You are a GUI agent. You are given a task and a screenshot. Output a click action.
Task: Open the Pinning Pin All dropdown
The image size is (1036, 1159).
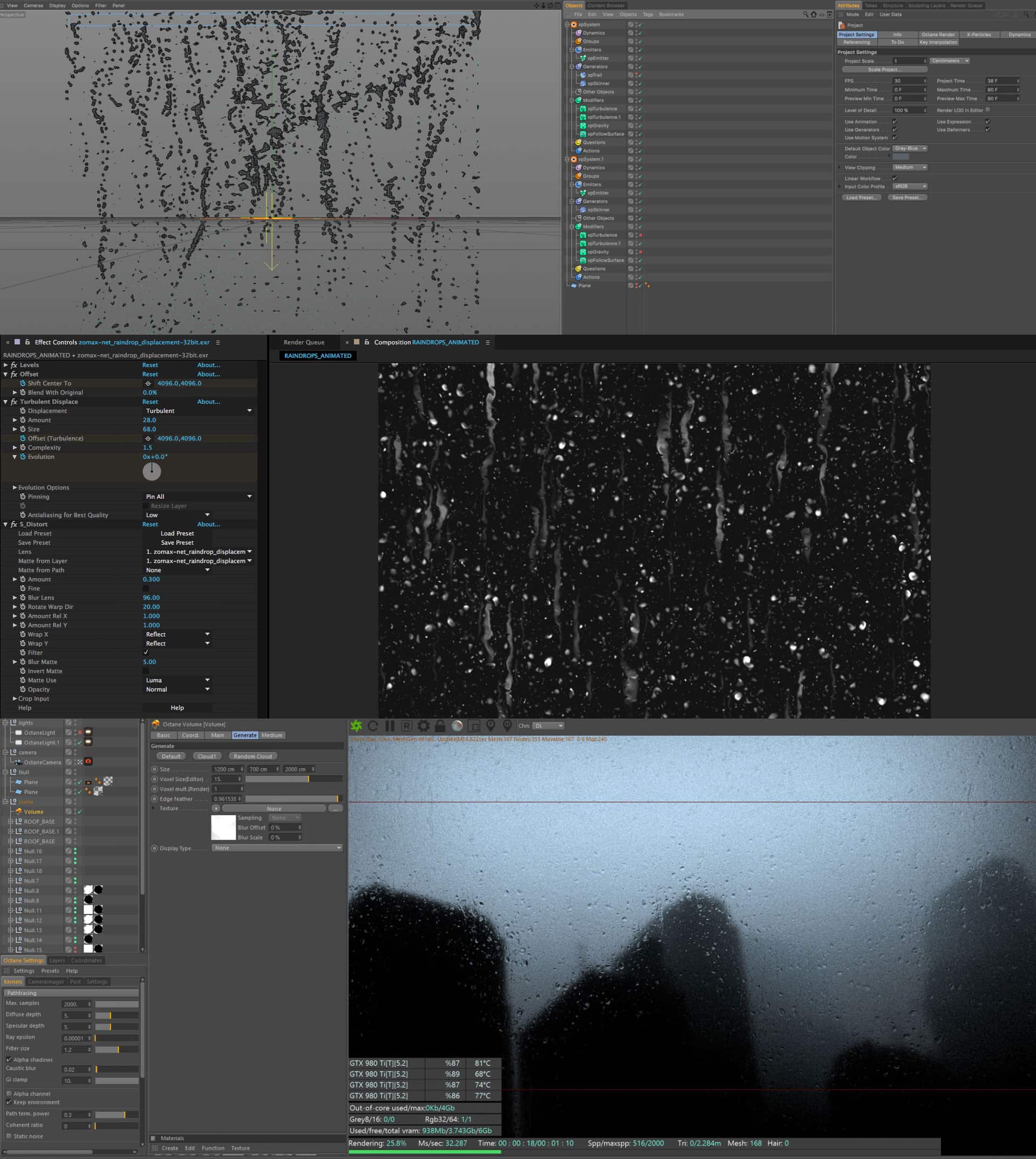(198, 497)
